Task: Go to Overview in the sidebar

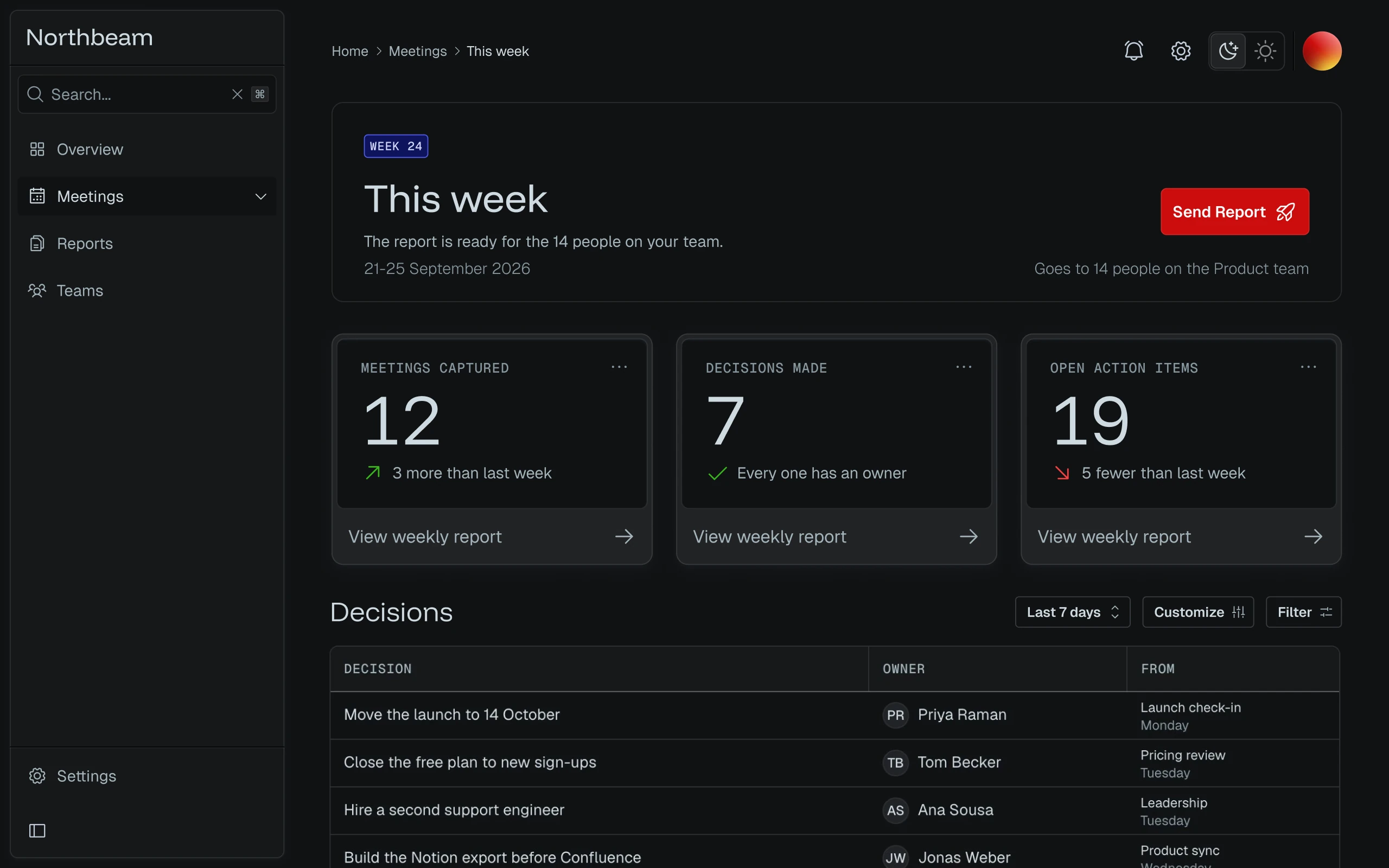Action: [x=147, y=149]
